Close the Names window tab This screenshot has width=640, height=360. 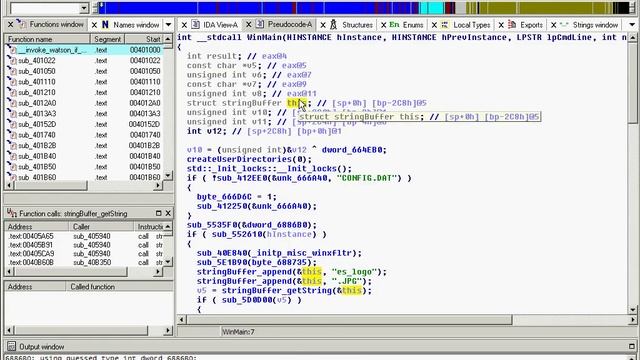coord(94,25)
